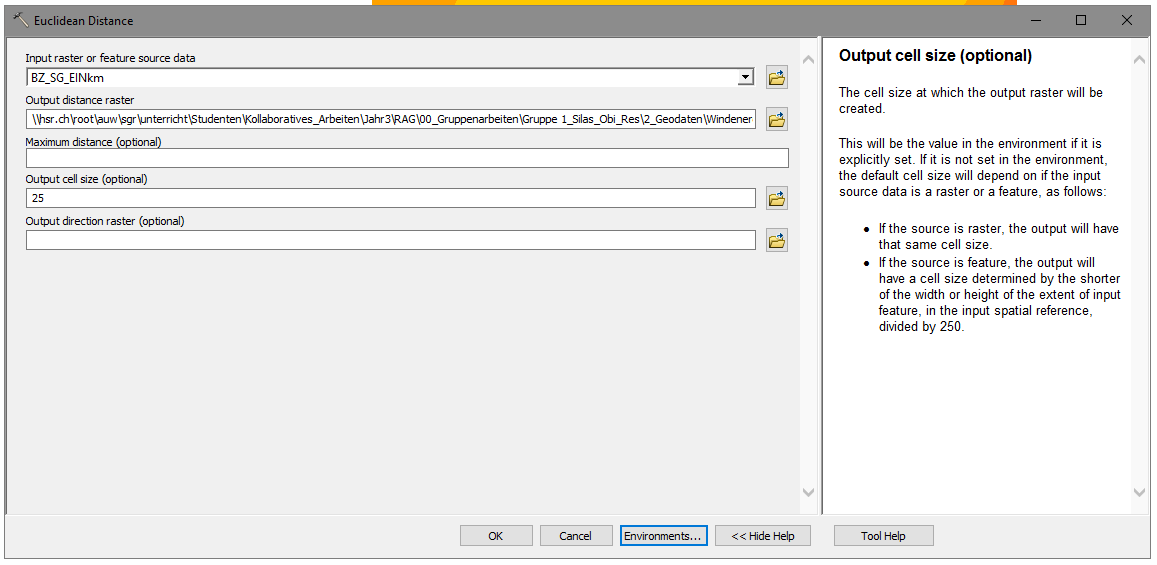Focus the Maximum distance input field

coord(406,158)
